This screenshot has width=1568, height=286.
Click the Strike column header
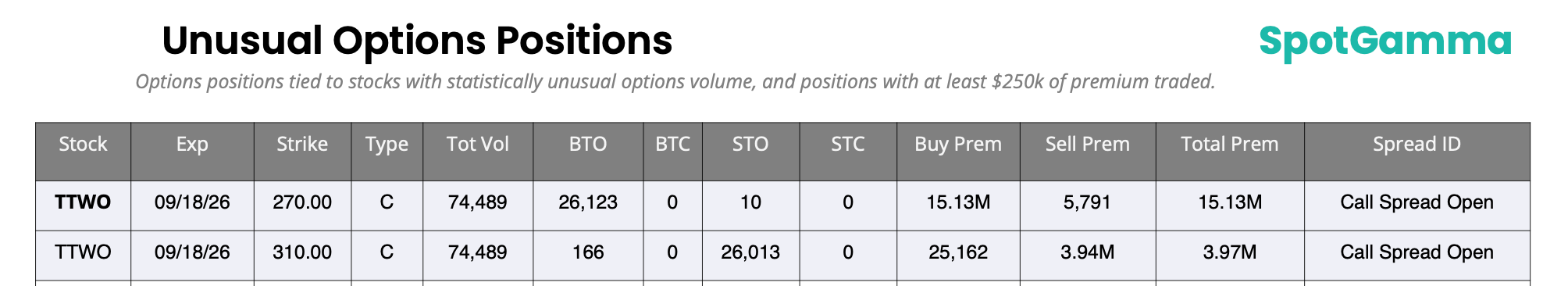click(302, 145)
